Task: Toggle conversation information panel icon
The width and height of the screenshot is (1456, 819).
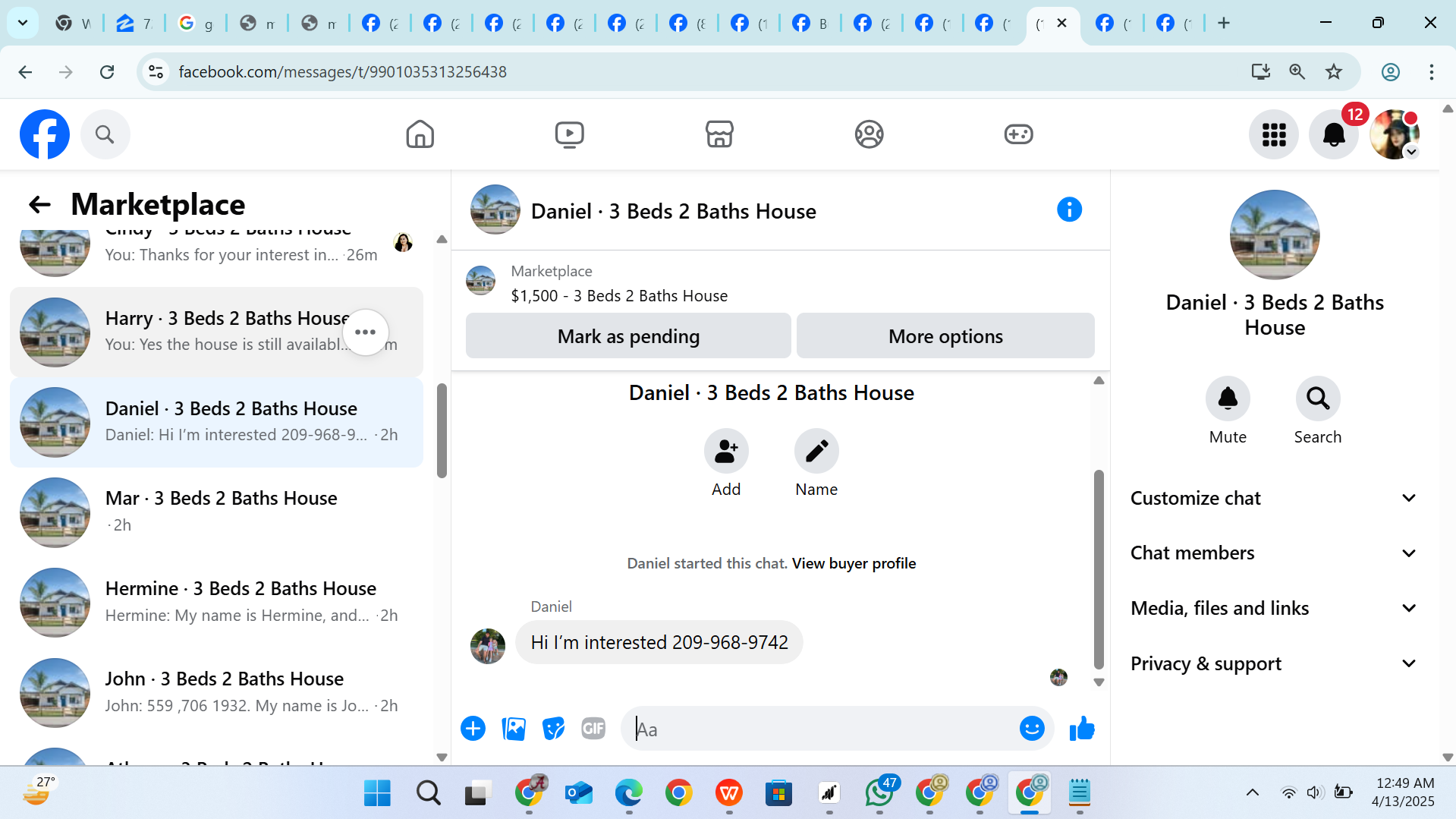Action: 1069,209
